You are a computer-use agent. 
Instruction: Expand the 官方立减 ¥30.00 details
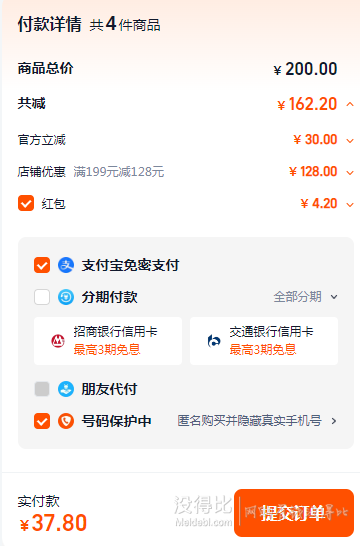[350, 141]
